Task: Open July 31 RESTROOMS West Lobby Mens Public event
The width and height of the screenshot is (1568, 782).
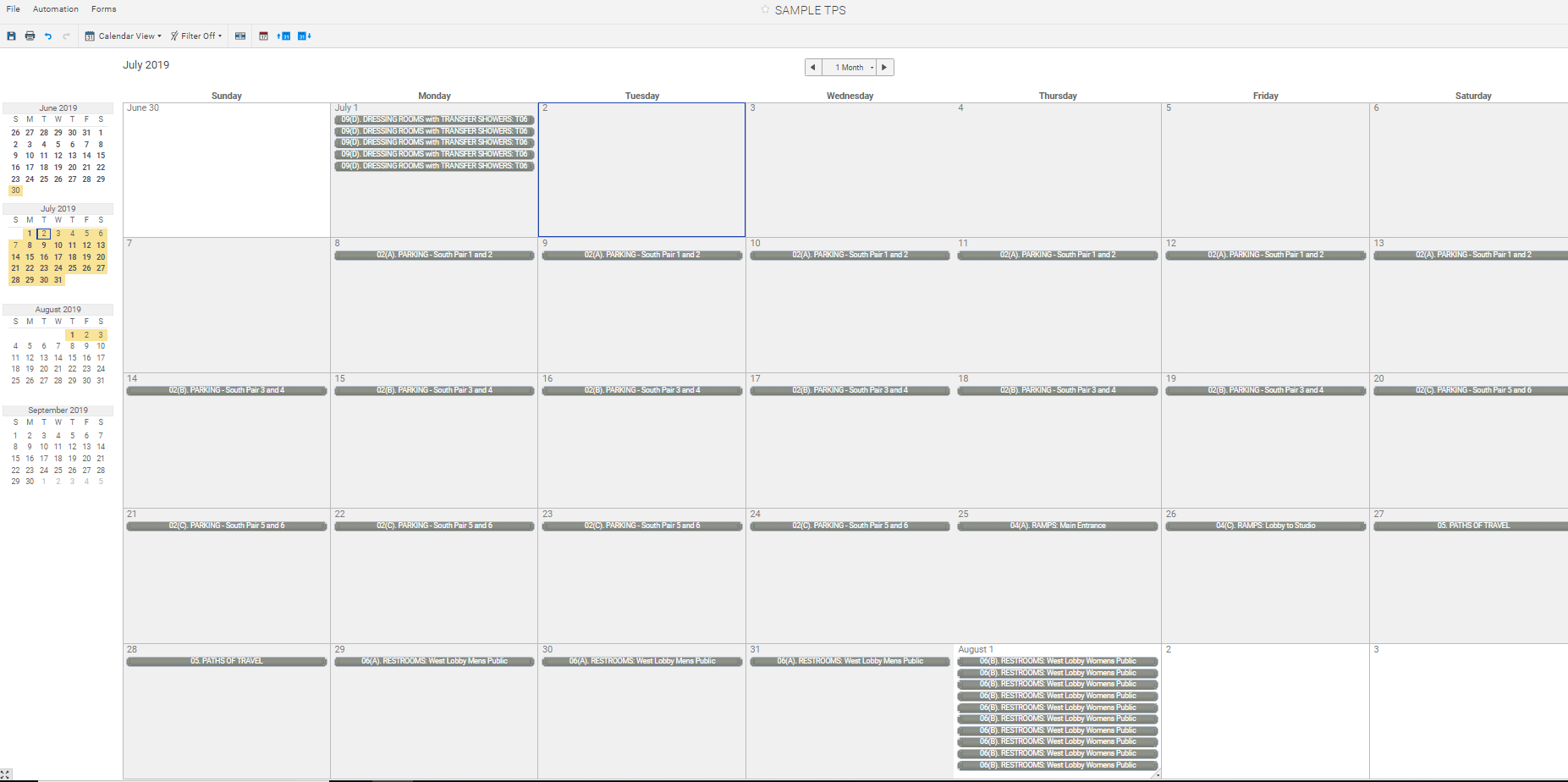Action: (x=850, y=661)
